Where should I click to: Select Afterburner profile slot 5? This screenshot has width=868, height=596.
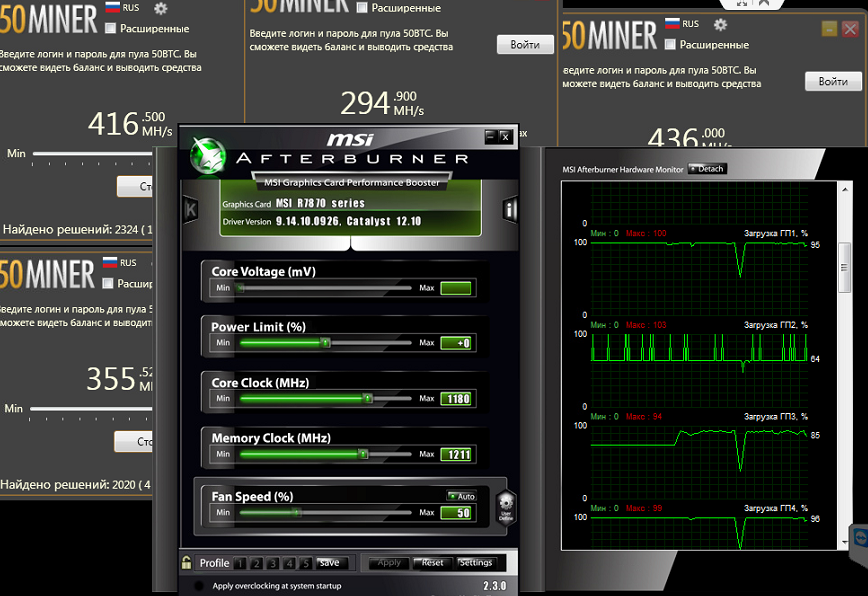[x=306, y=563]
